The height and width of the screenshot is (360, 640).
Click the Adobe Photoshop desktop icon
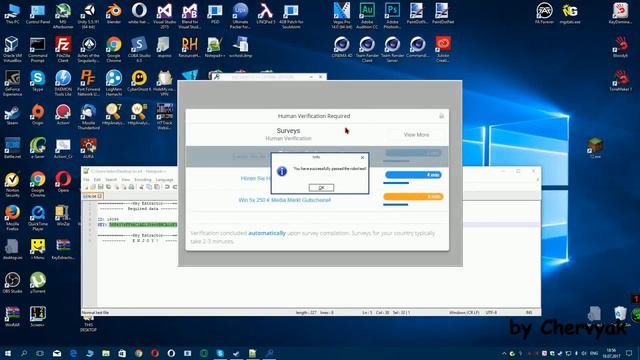click(393, 16)
